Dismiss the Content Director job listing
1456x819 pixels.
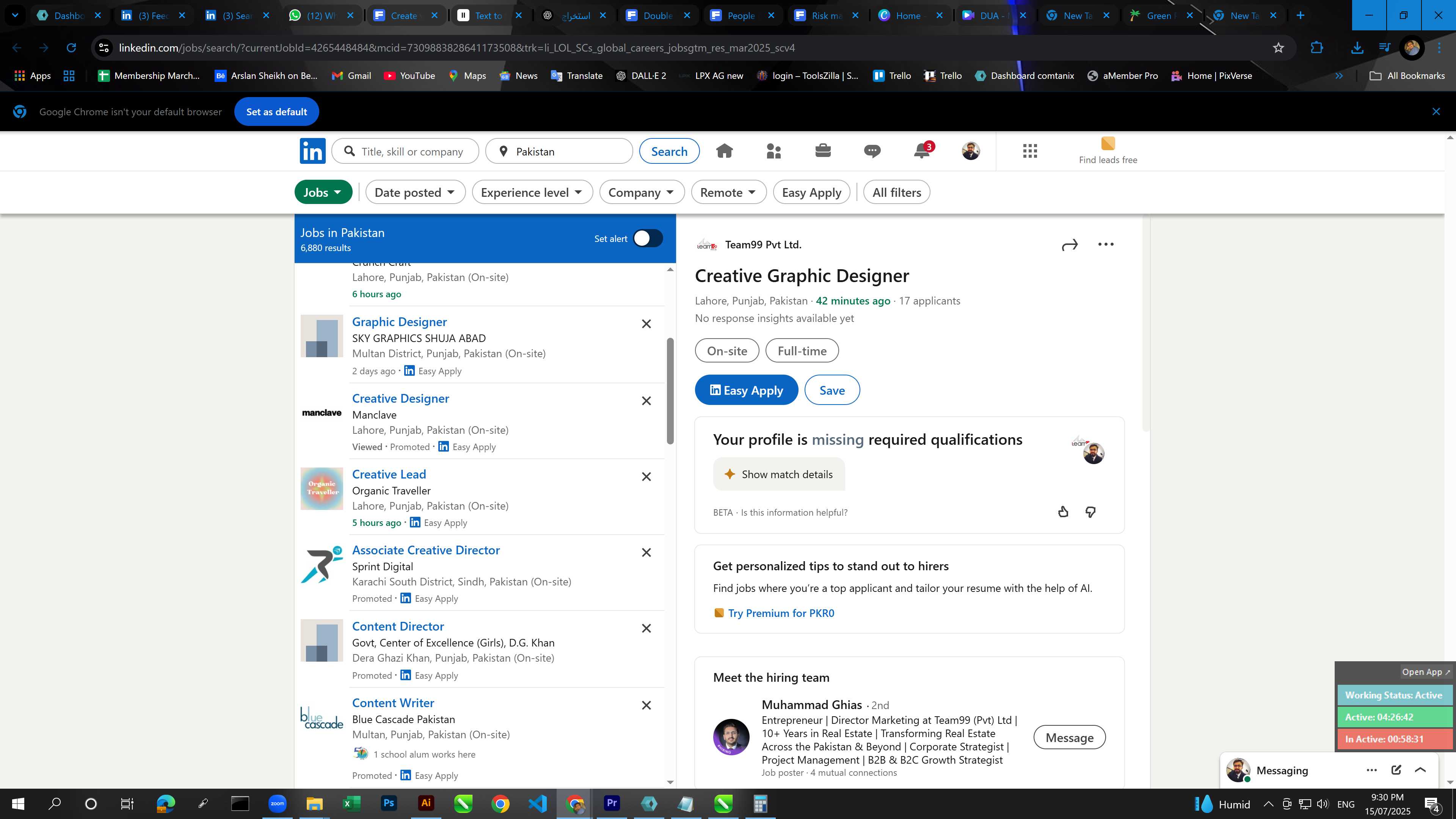(646, 628)
